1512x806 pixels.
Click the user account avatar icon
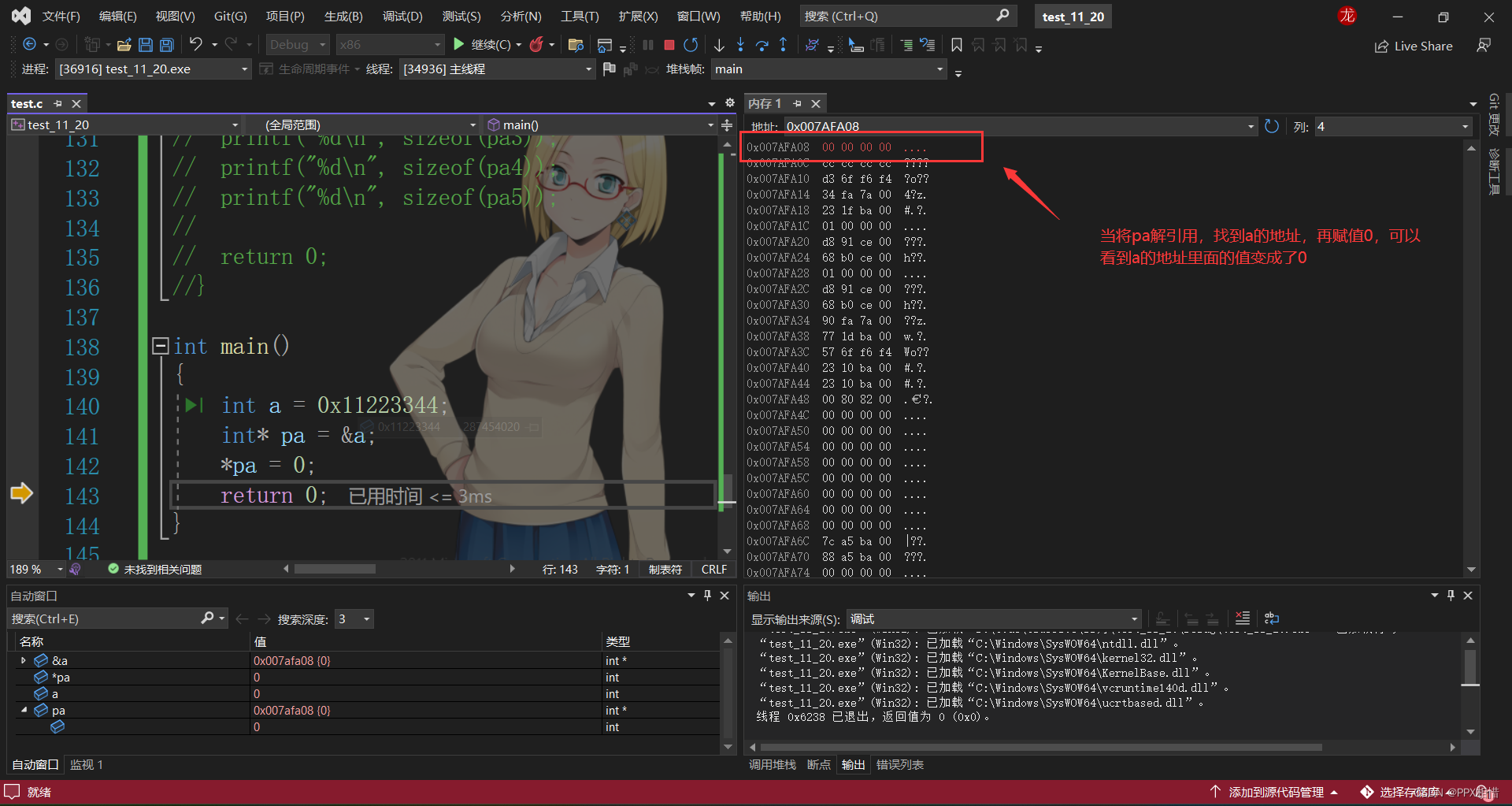1347,16
